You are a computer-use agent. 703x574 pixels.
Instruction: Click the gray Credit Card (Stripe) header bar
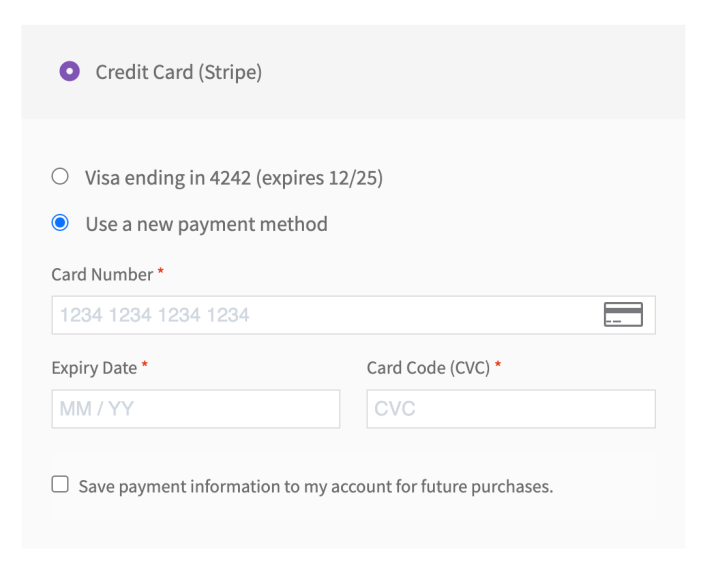353,72
